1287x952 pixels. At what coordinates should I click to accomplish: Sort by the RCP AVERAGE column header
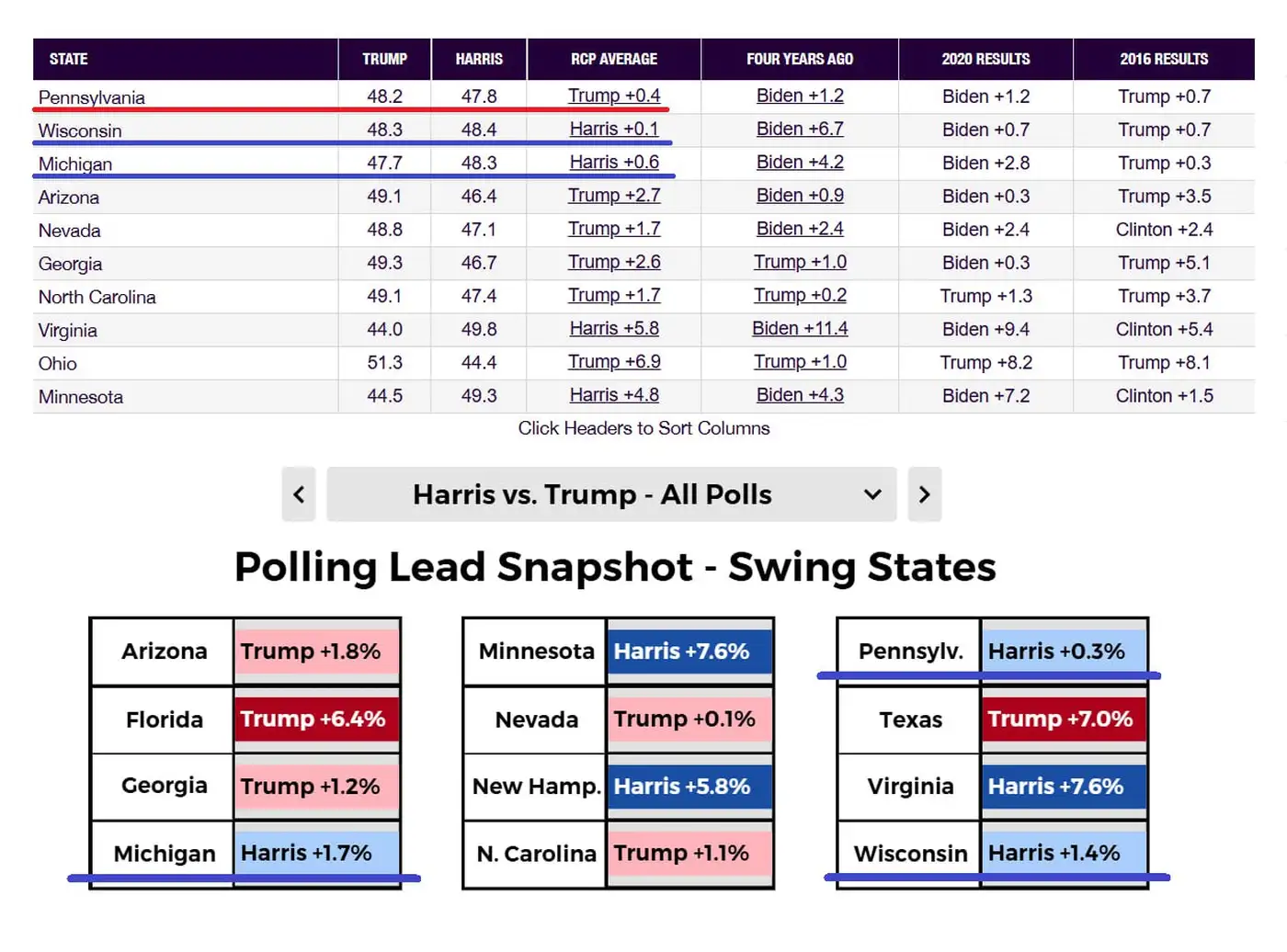[614, 59]
